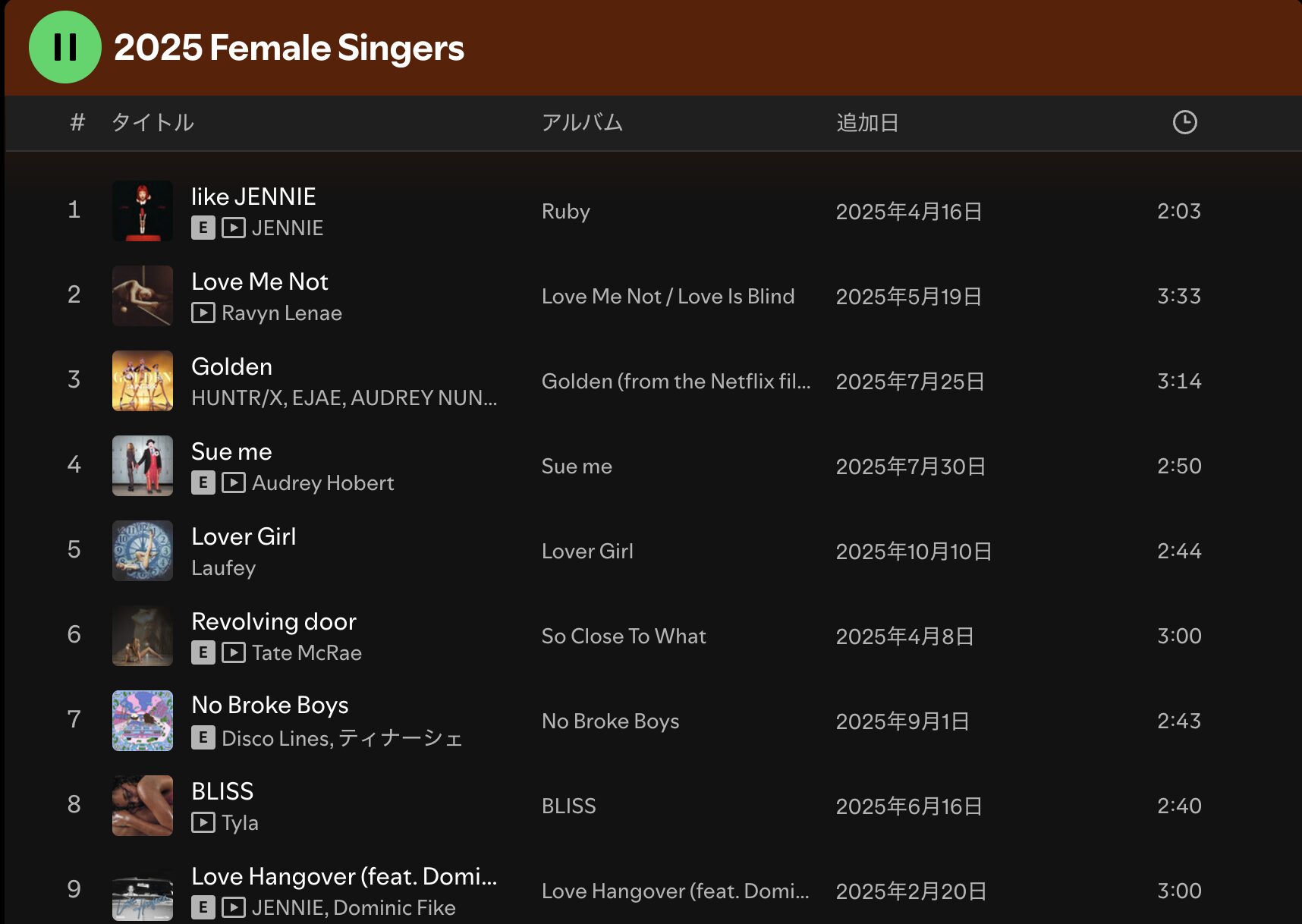The image size is (1302, 924).
Task: Click the video icon beside Tate McRae
Action: click(234, 652)
